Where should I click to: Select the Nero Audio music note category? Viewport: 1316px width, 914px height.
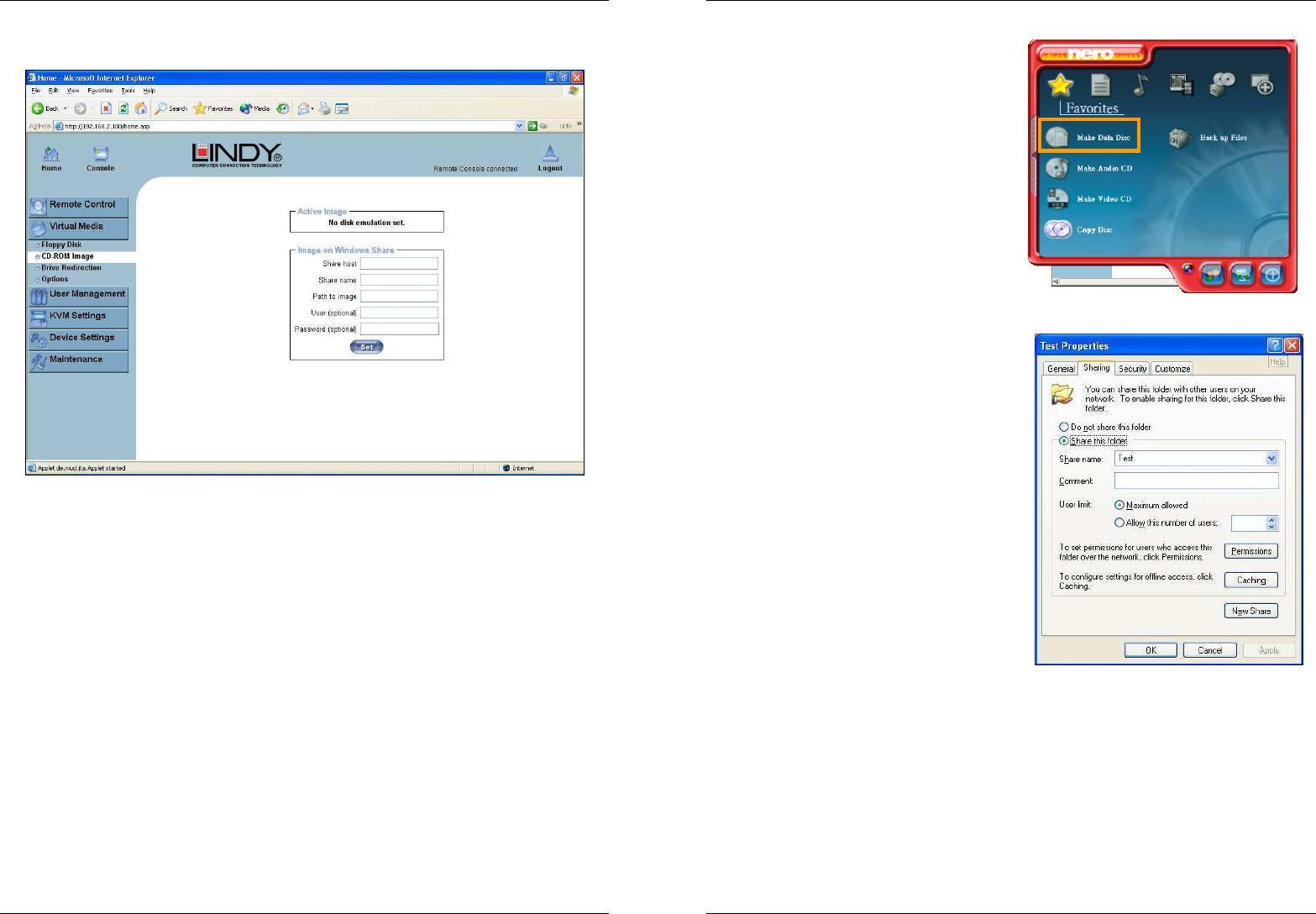[x=1140, y=84]
